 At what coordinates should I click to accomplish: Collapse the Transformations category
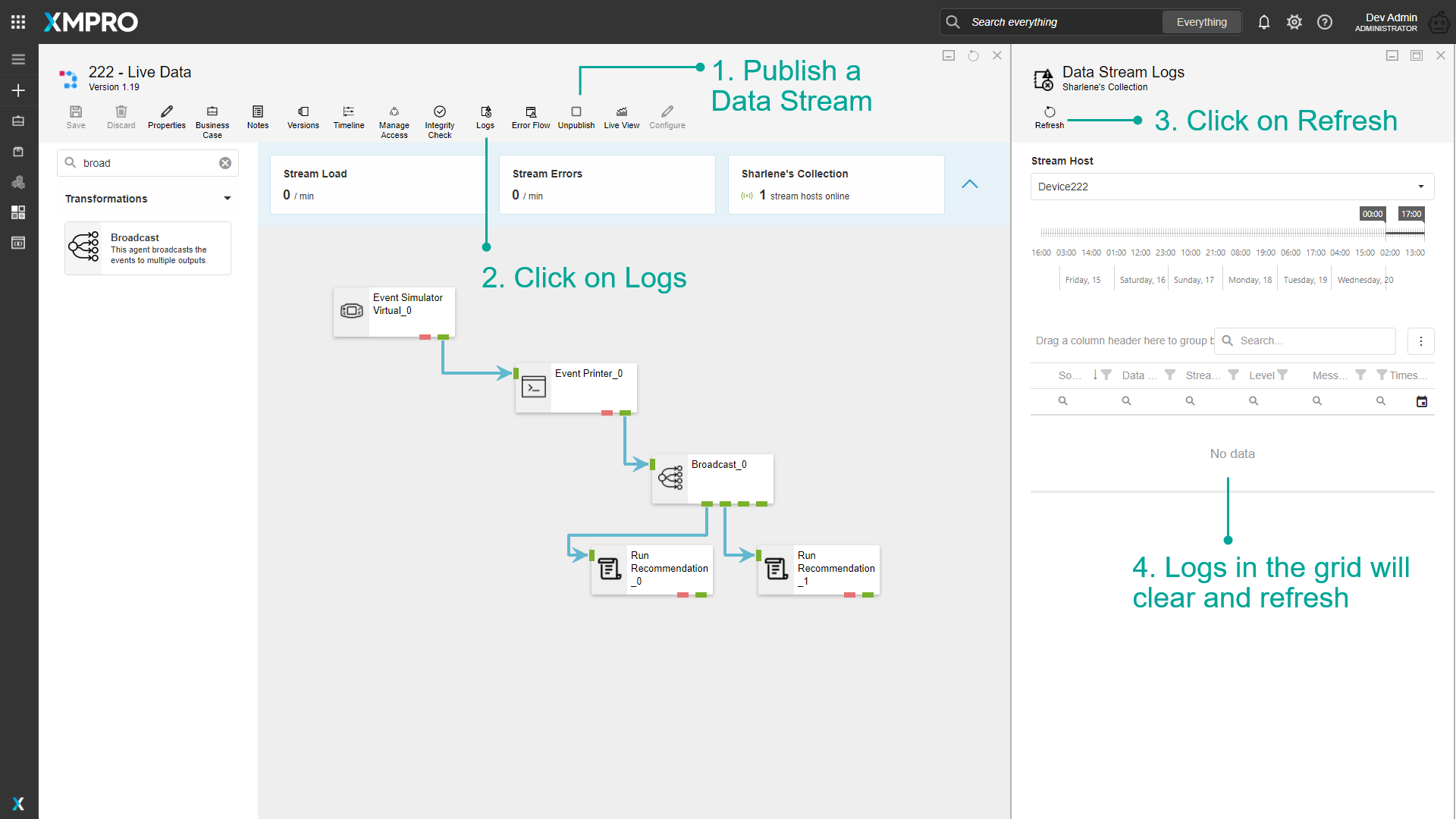coord(227,199)
